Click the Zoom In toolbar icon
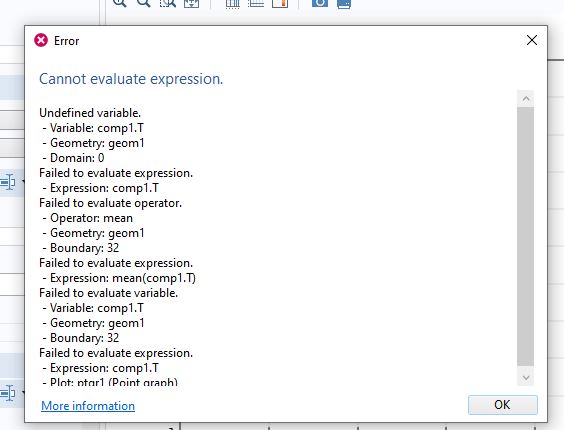 pos(120,3)
